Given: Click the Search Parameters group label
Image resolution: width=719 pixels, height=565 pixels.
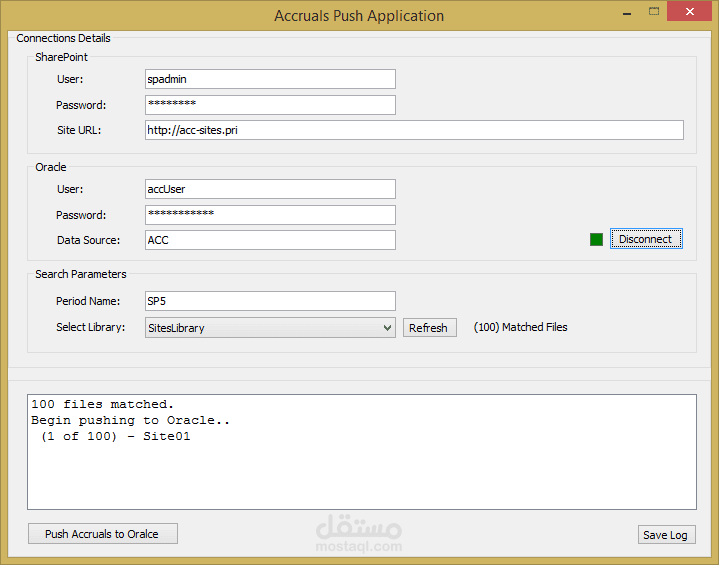Looking at the screenshot, I should click(81, 274).
